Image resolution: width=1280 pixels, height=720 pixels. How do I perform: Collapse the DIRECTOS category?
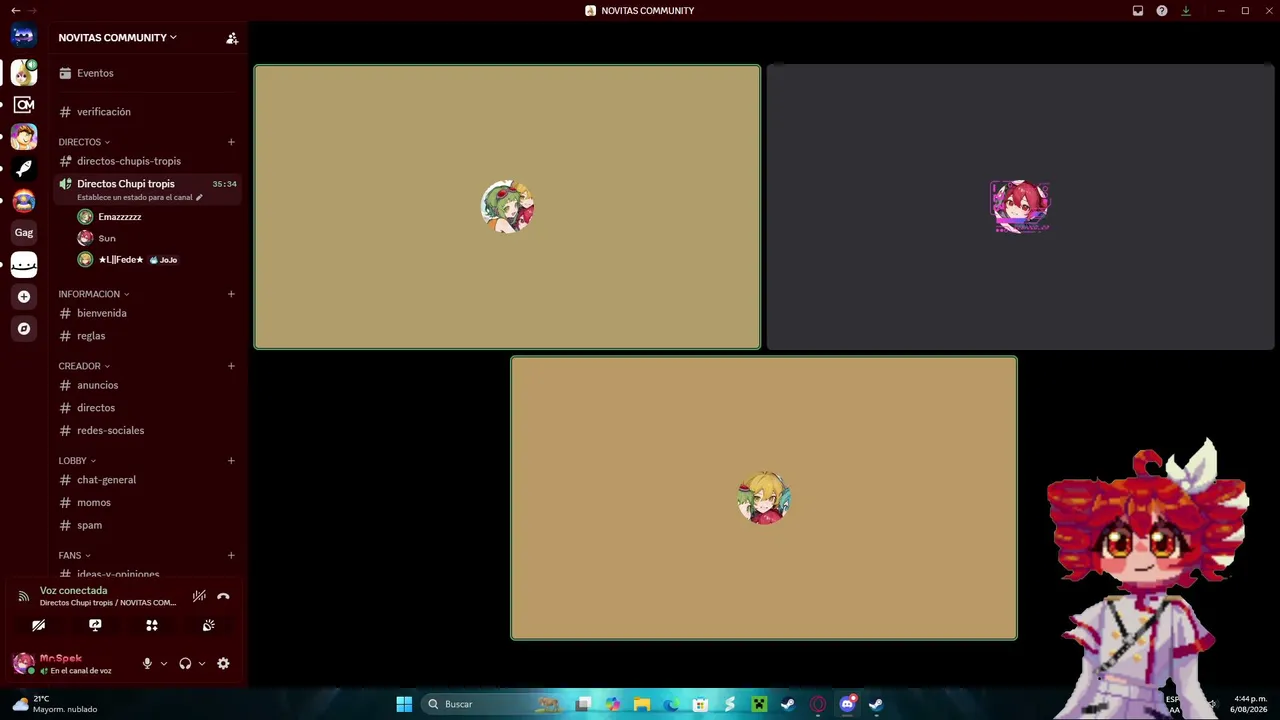(84, 142)
